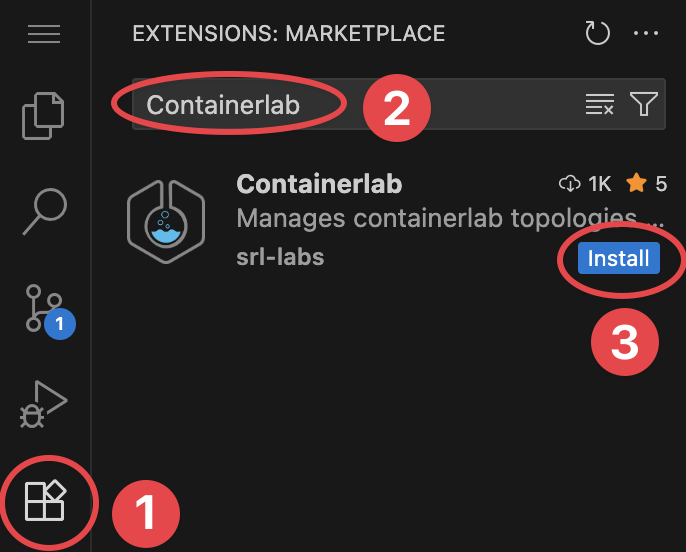Refresh the extensions marketplace list
686x552 pixels.
tap(597, 34)
